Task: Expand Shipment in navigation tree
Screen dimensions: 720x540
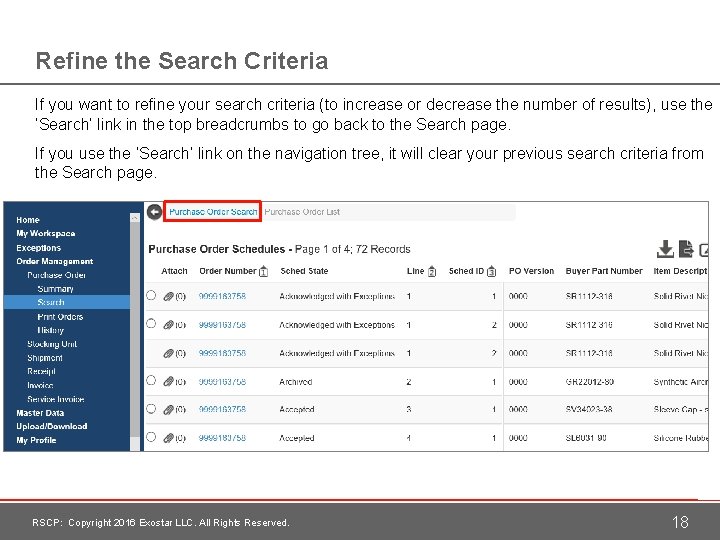Action: 45,358
